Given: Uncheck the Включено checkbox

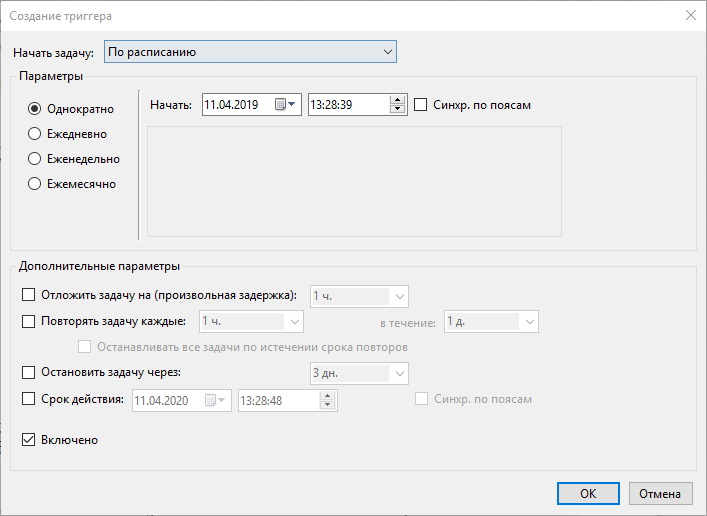Looking at the screenshot, I should 28,439.
